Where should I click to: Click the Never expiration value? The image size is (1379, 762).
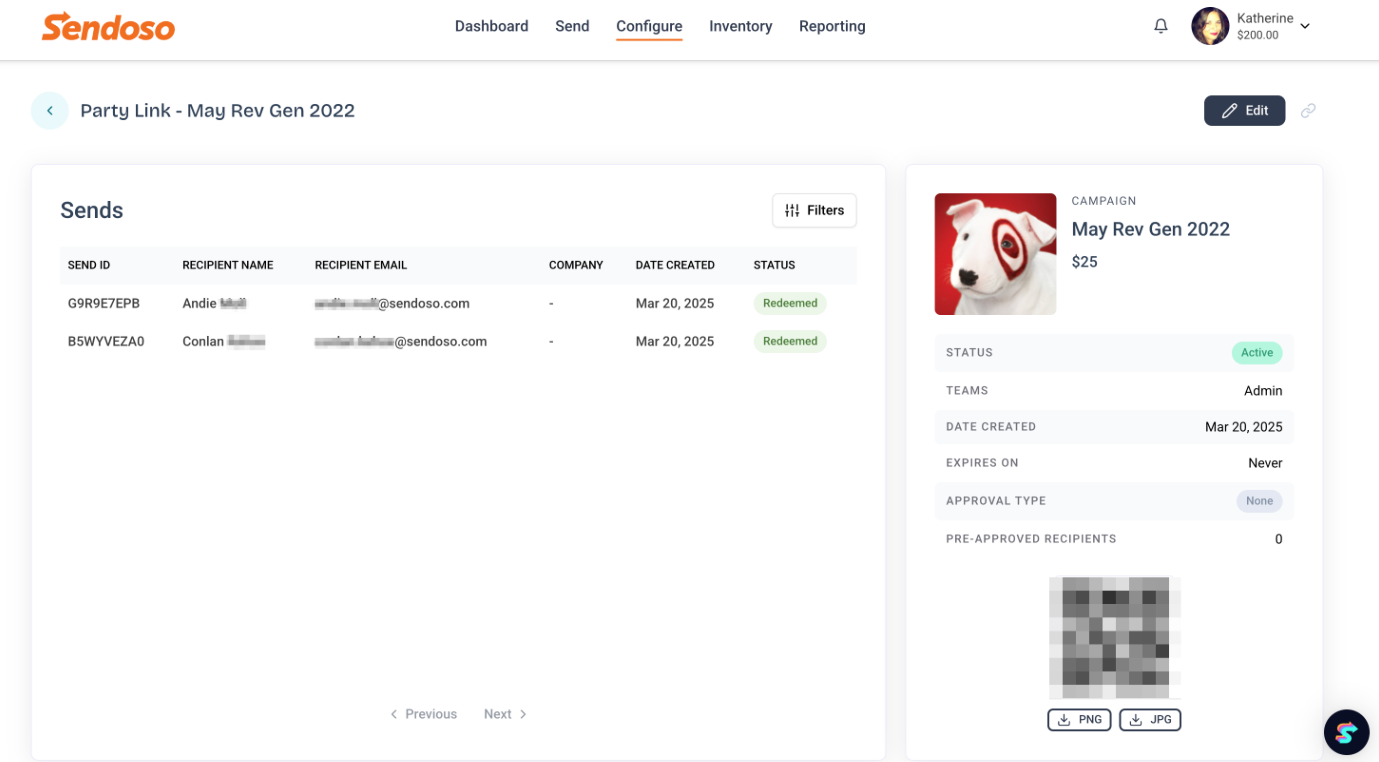pyautogui.click(x=1265, y=463)
